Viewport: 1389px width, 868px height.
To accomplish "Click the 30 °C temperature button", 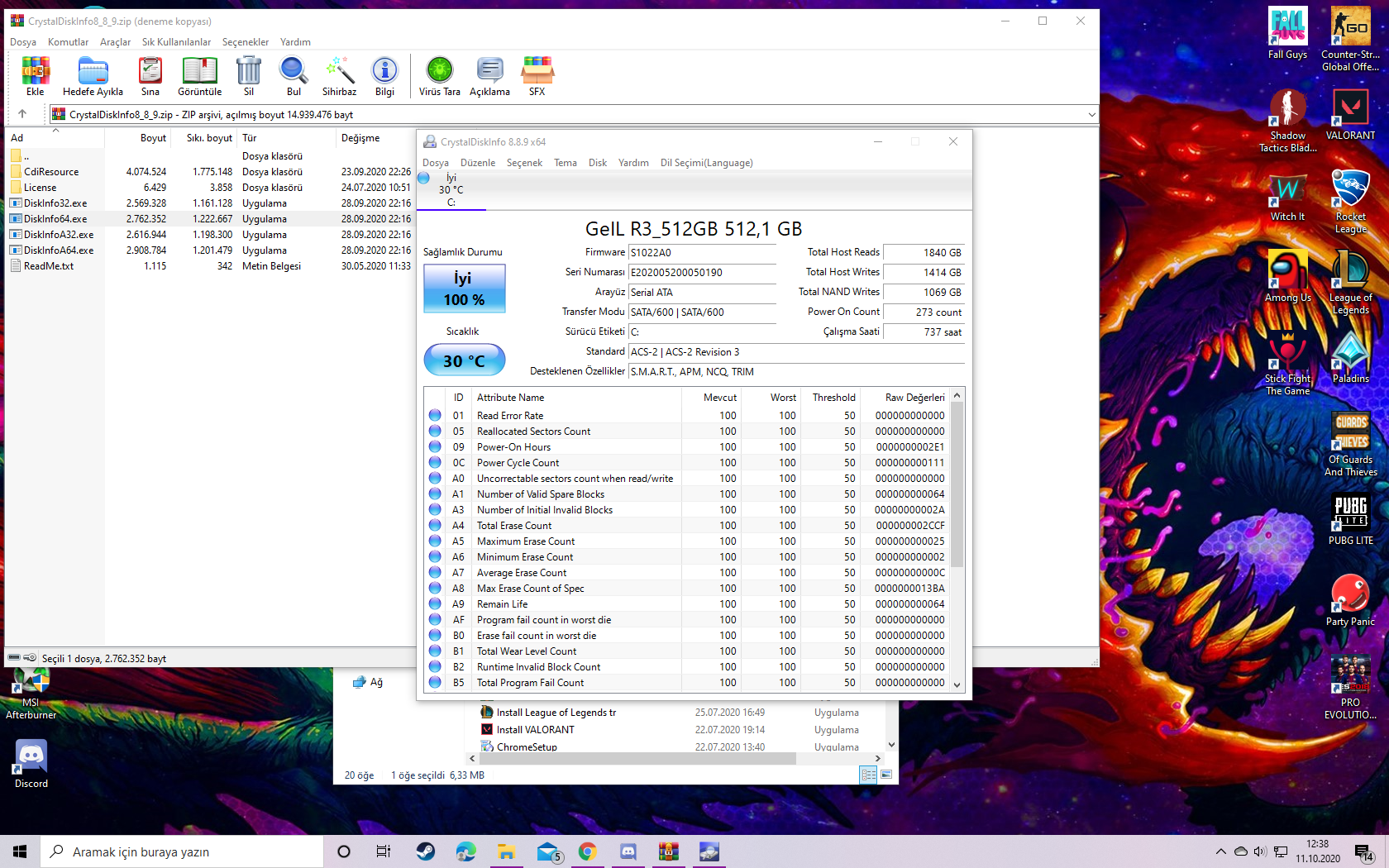I will 464,360.
